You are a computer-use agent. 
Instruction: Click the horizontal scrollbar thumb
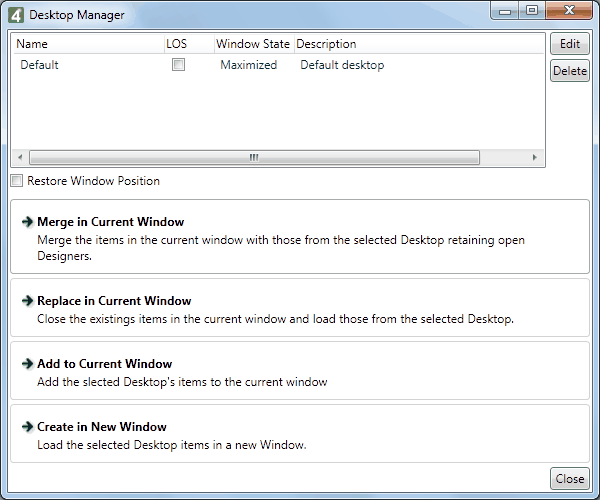click(254, 157)
